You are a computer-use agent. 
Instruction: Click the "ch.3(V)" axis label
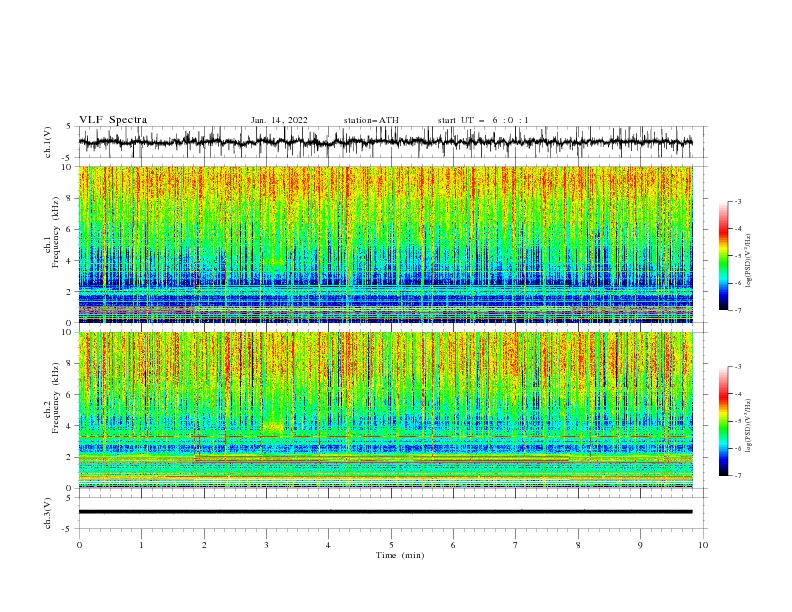pyautogui.click(x=48, y=513)
